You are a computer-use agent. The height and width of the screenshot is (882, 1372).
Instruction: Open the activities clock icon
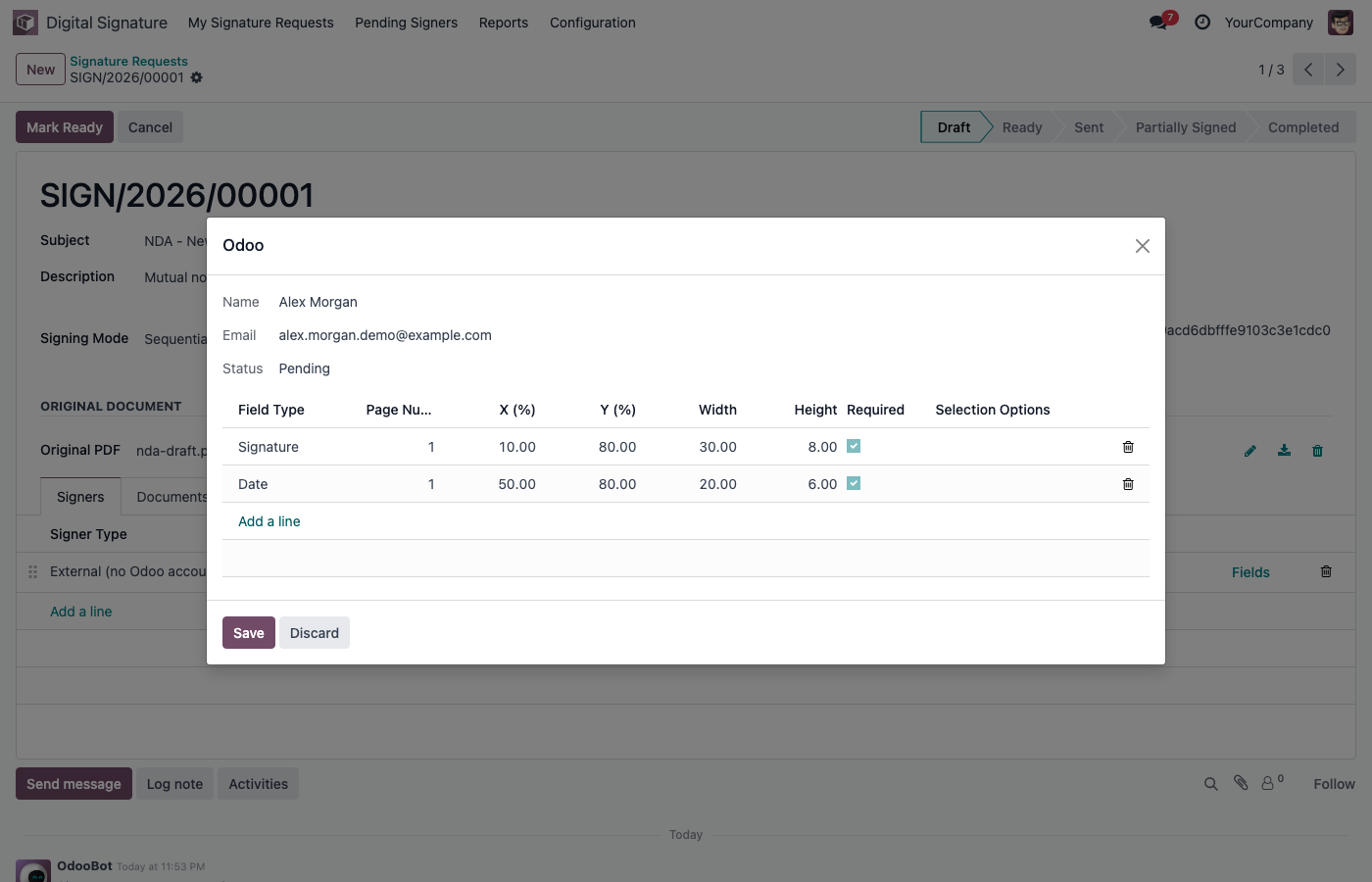1202,22
